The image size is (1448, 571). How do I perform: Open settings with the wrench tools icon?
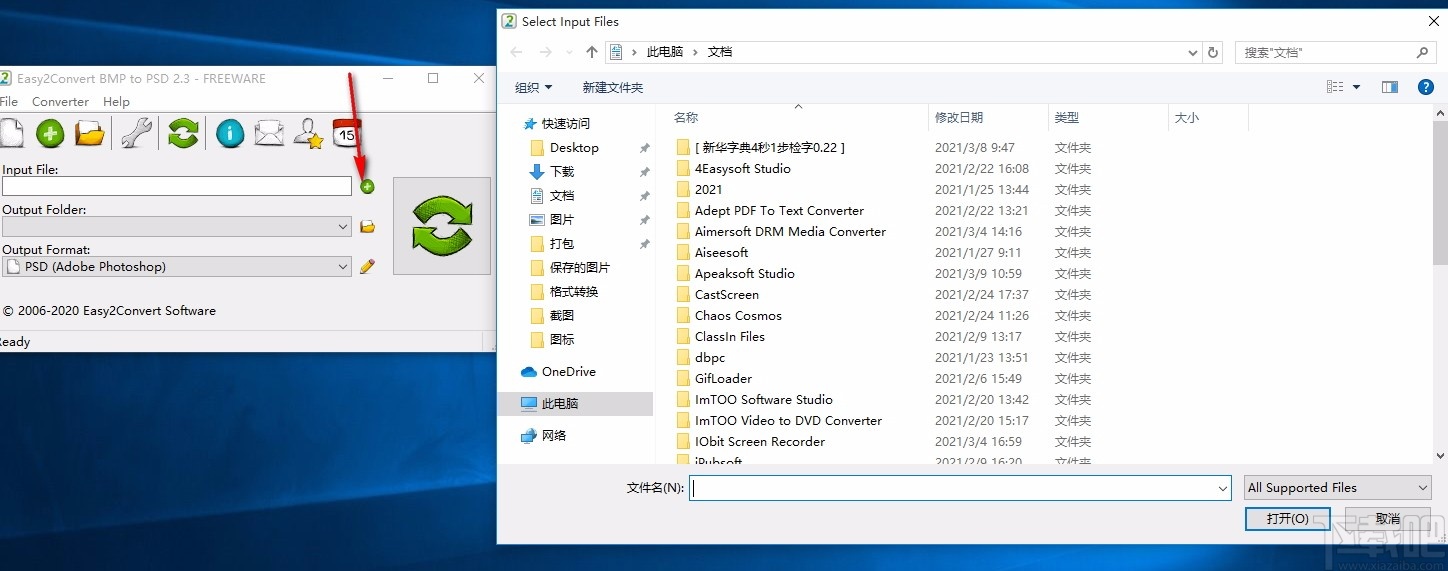coord(137,132)
